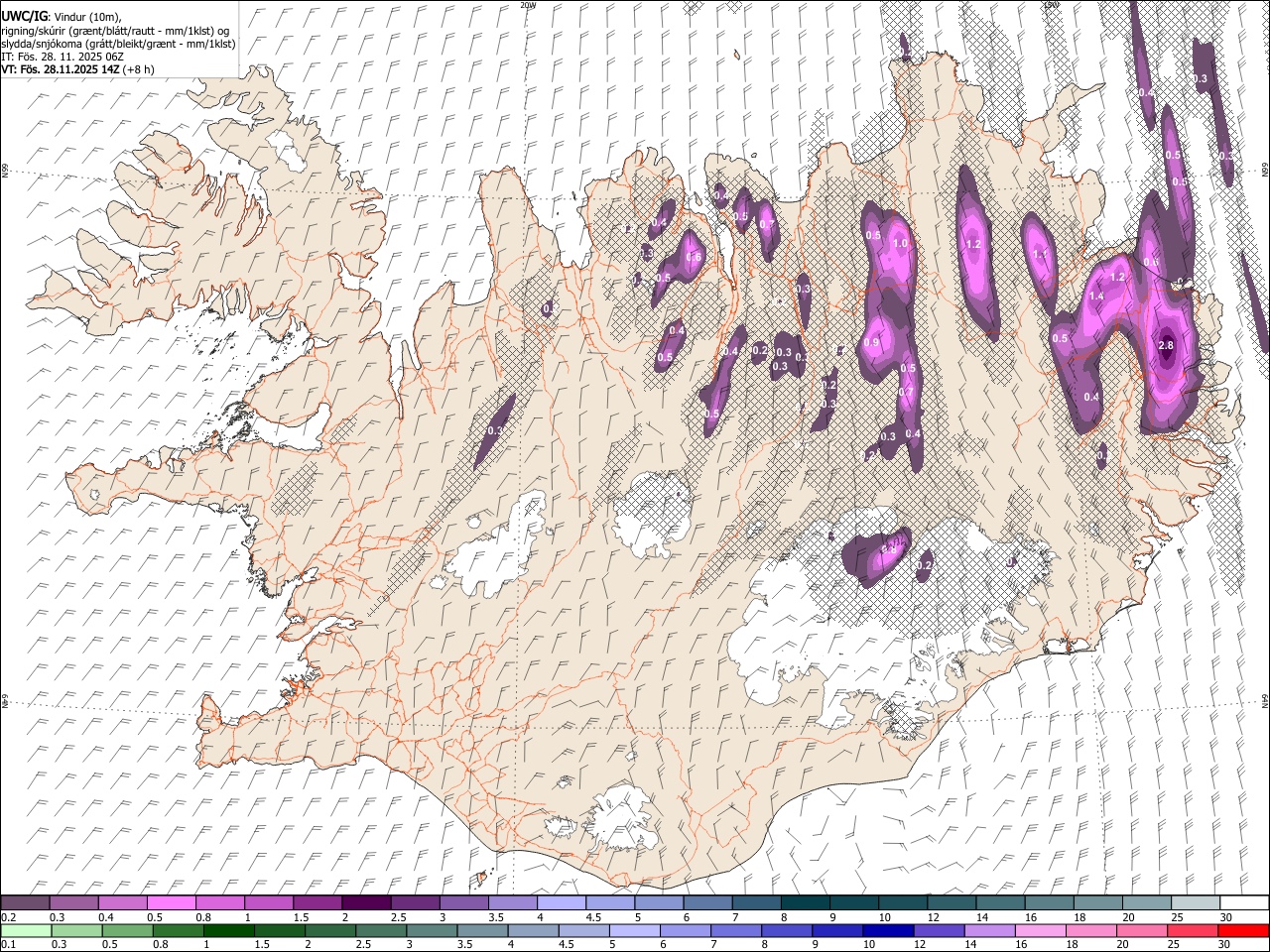Click the 1.1 snowfall value label
The image size is (1270, 952).
pyautogui.click(x=1041, y=254)
